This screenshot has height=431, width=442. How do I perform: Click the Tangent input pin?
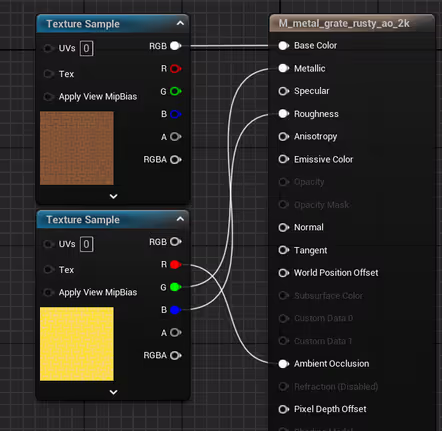pyautogui.click(x=284, y=250)
